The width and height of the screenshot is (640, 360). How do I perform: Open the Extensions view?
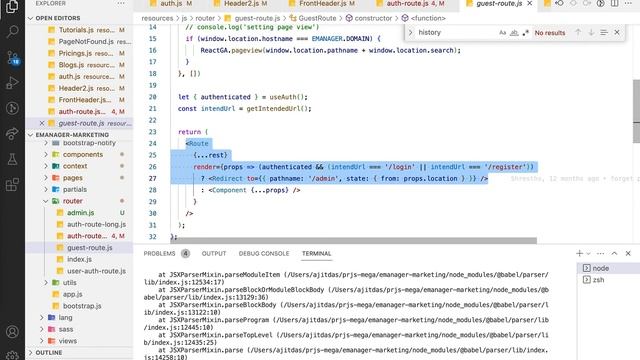[x=12, y=184]
